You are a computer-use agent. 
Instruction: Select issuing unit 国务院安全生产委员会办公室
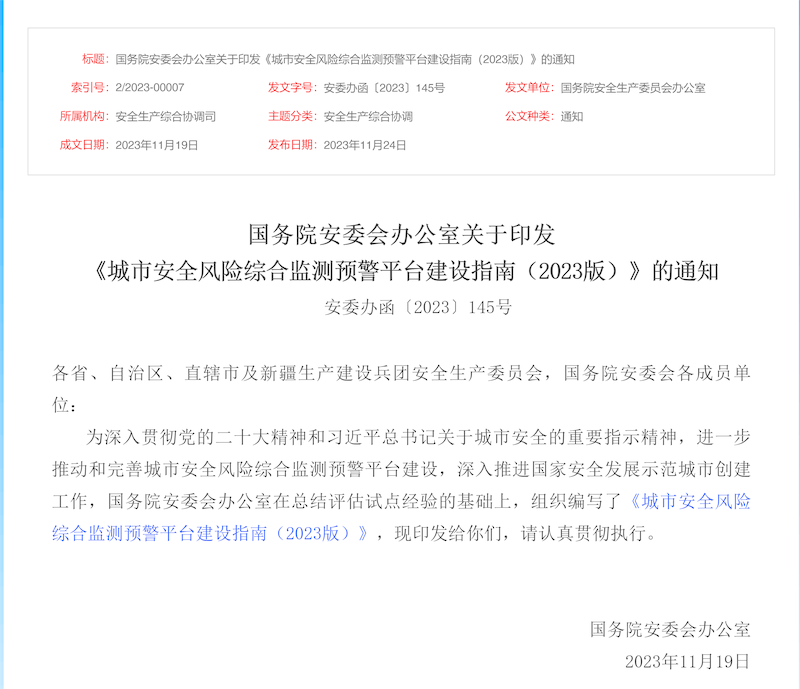tap(633, 88)
